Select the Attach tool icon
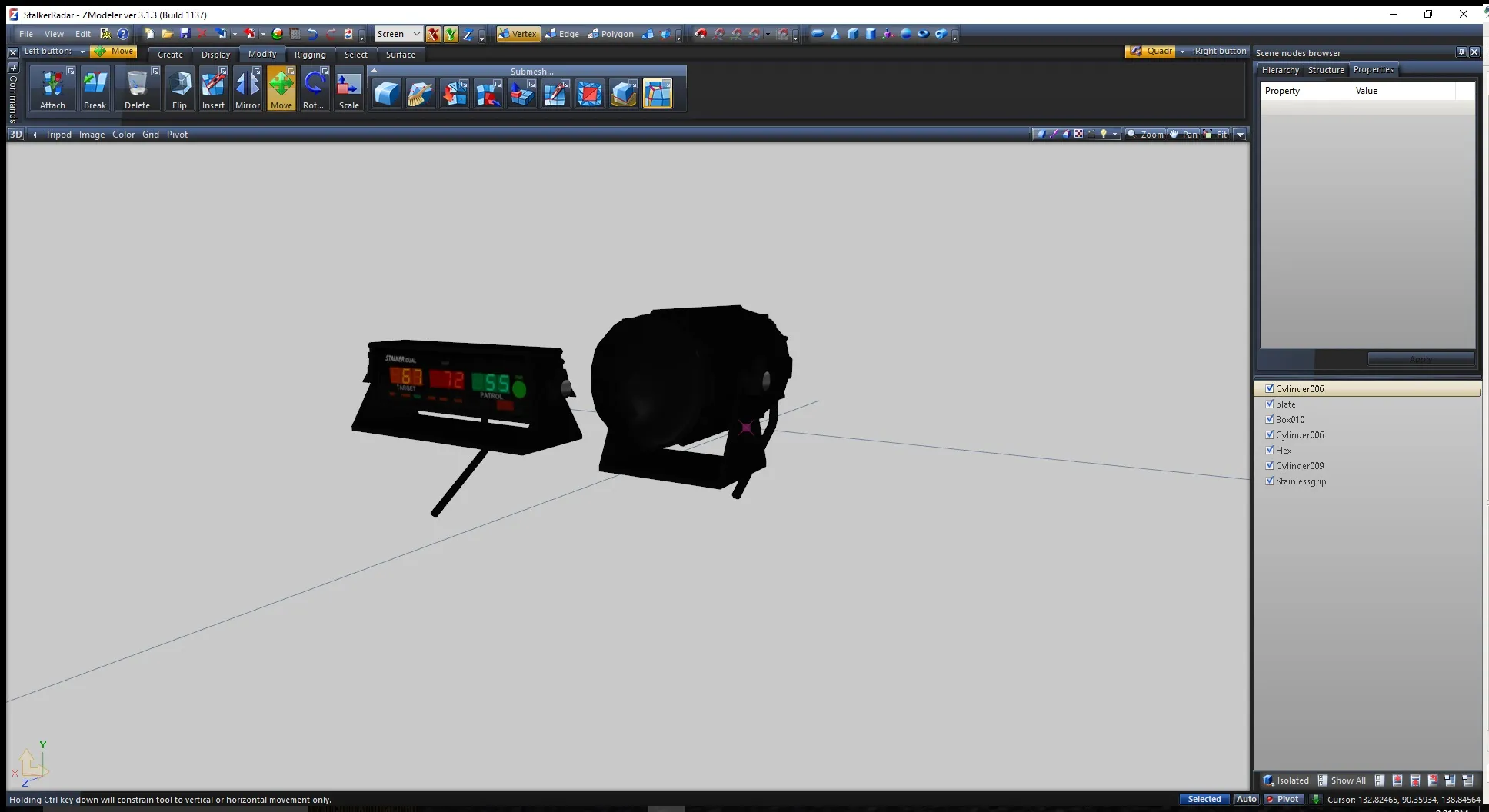This screenshot has width=1489, height=812. (52, 88)
